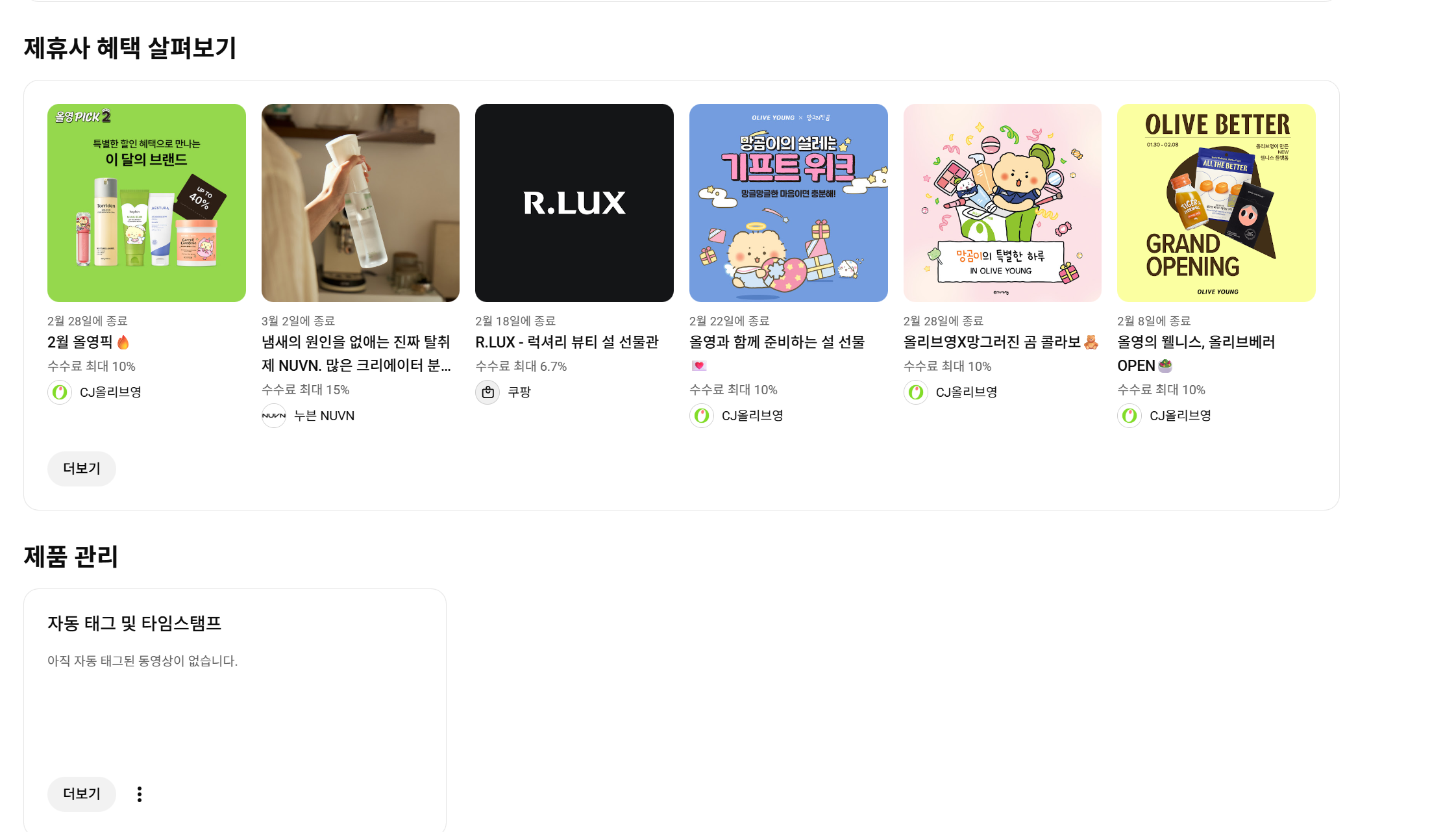Open the 냄새의 원인을 없애는 NUVN offer title
Image resolution: width=1456 pixels, height=832 pixels.
[356, 354]
